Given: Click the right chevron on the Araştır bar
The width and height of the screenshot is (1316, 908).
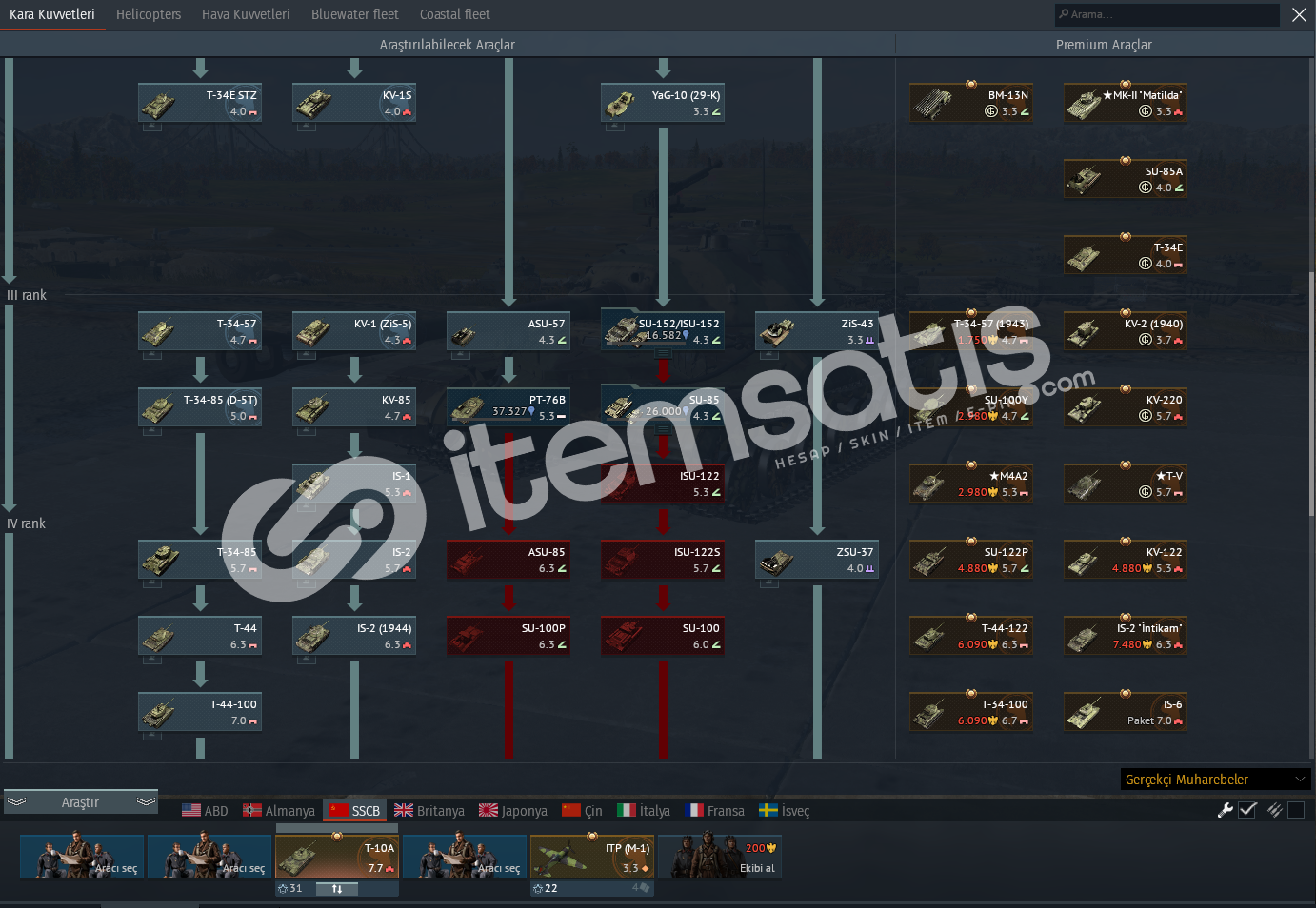Looking at the screenshot, I should pyautogui.click(x=146, y=802).
